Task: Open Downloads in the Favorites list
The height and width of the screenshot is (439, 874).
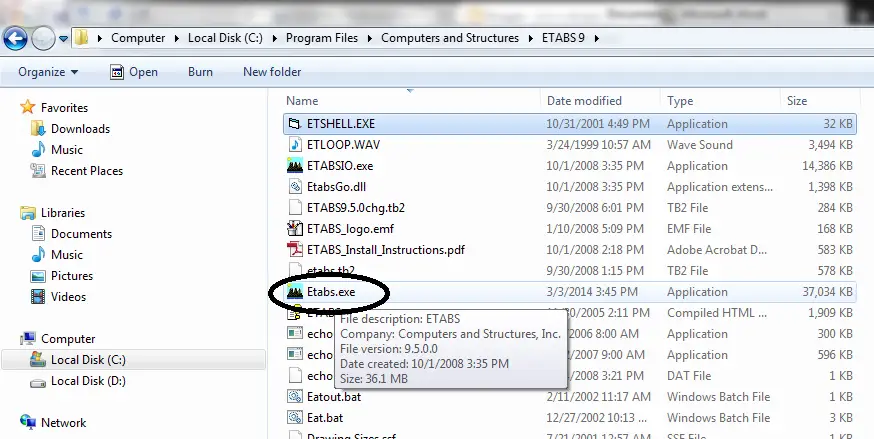Action: pyautogui.click(x=80, y=129)
